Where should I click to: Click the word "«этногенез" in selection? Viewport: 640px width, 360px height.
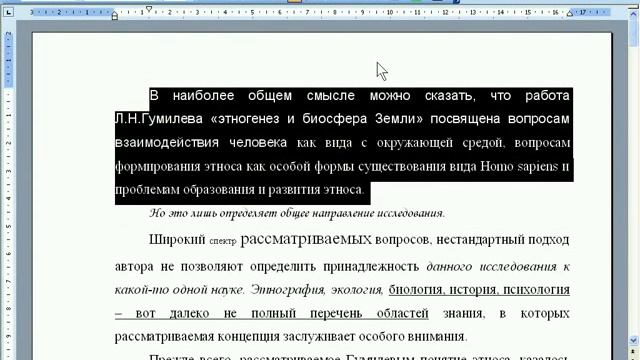tap(245, 119)
